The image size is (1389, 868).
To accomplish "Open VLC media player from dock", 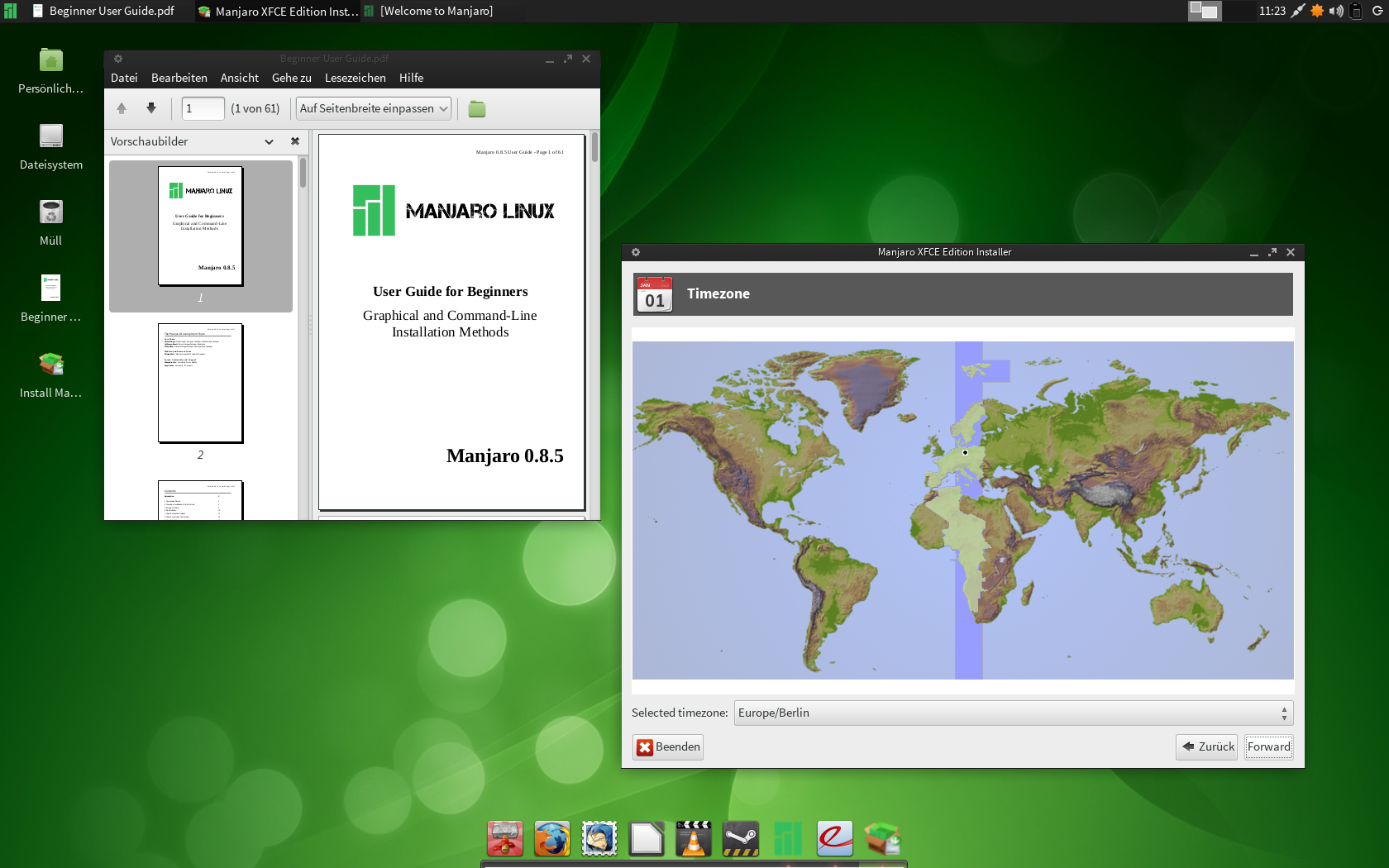I will tap(693, 839).
